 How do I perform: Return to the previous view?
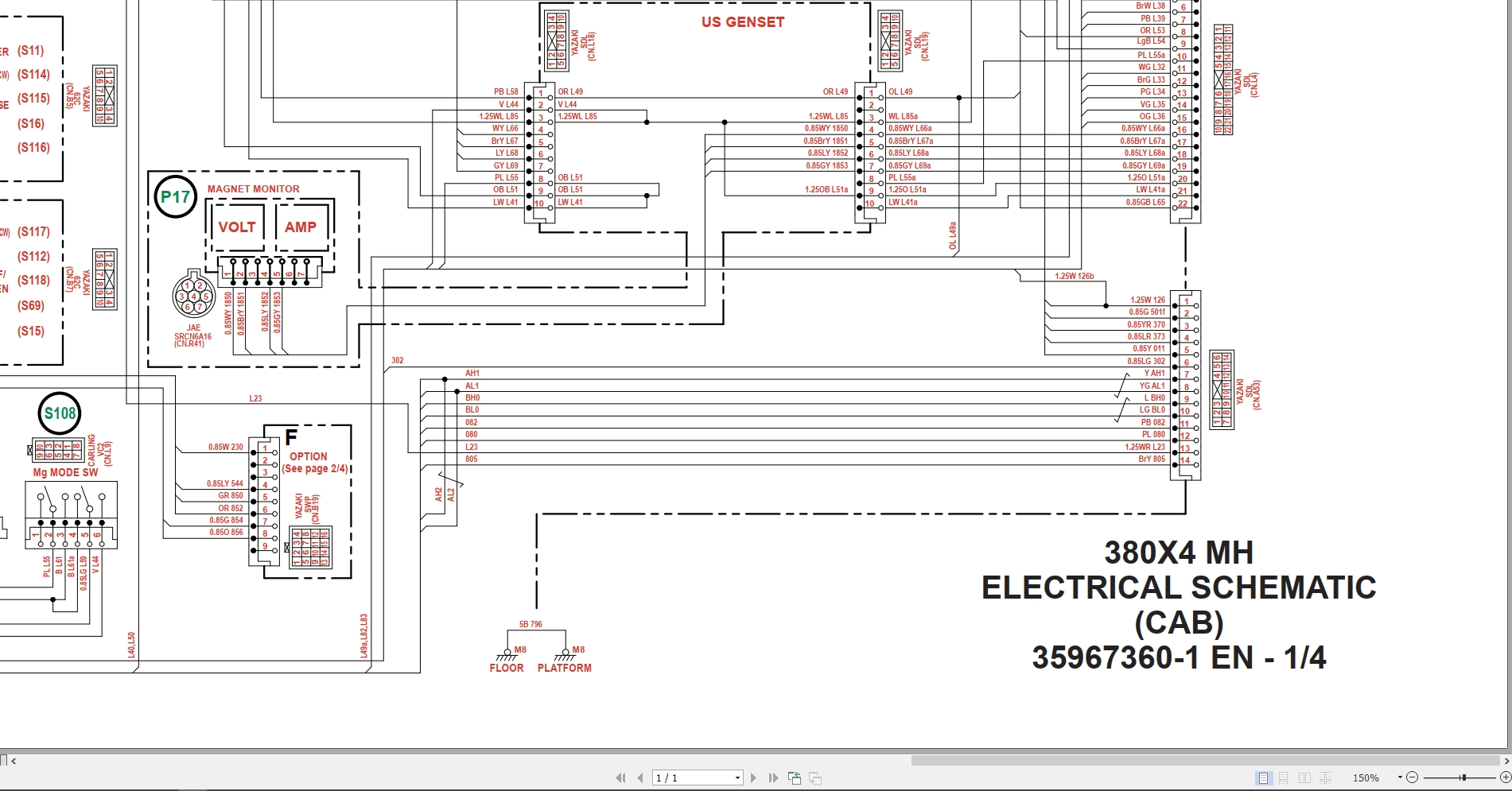pyautogui.click(x=795, y=777)
